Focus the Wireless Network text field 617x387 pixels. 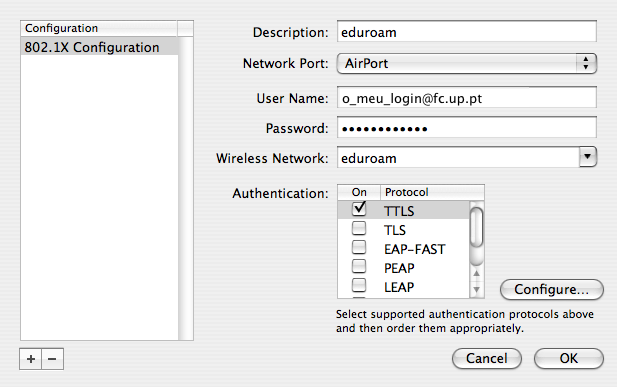458,157
